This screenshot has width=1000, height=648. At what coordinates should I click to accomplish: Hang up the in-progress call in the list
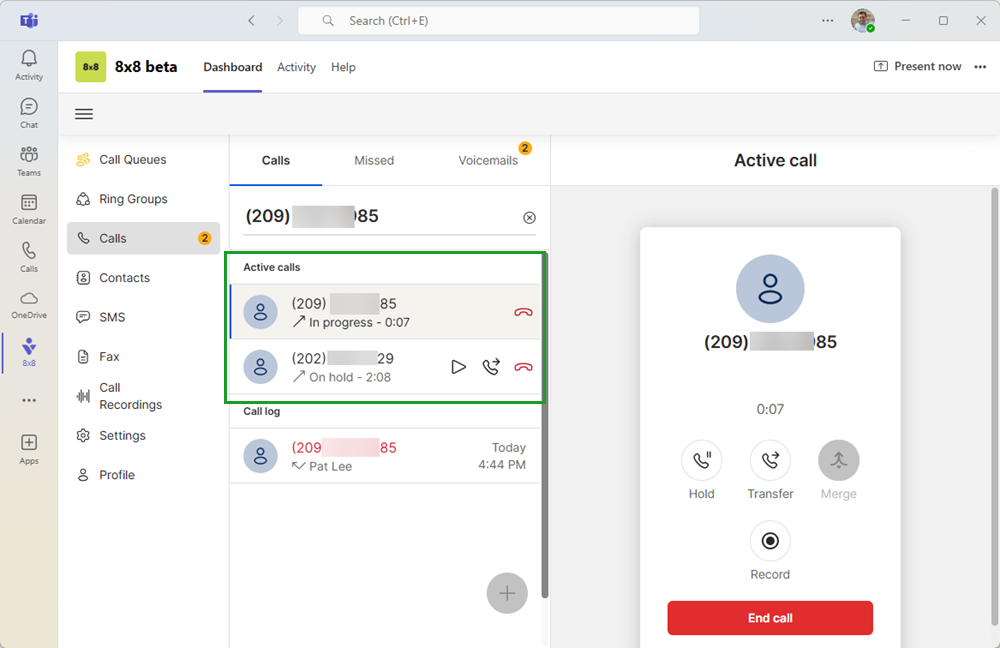(523, 312)
